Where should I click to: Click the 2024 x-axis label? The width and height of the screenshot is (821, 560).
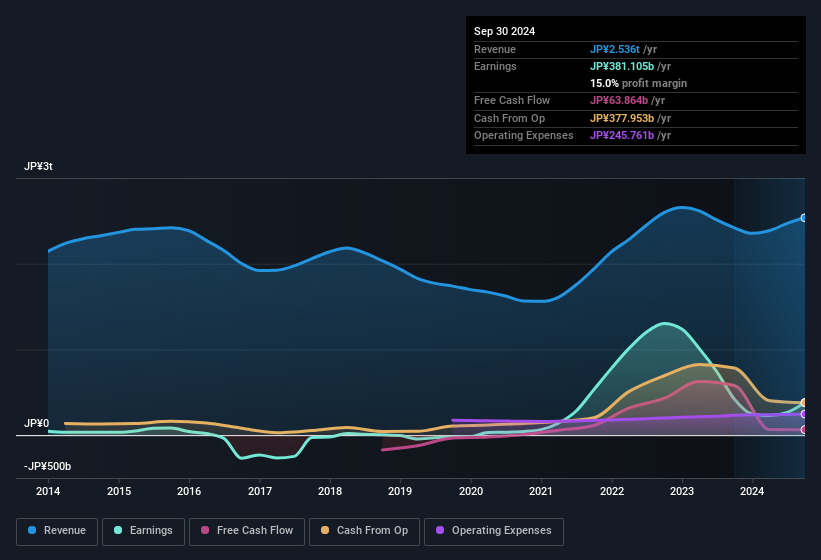752,491
